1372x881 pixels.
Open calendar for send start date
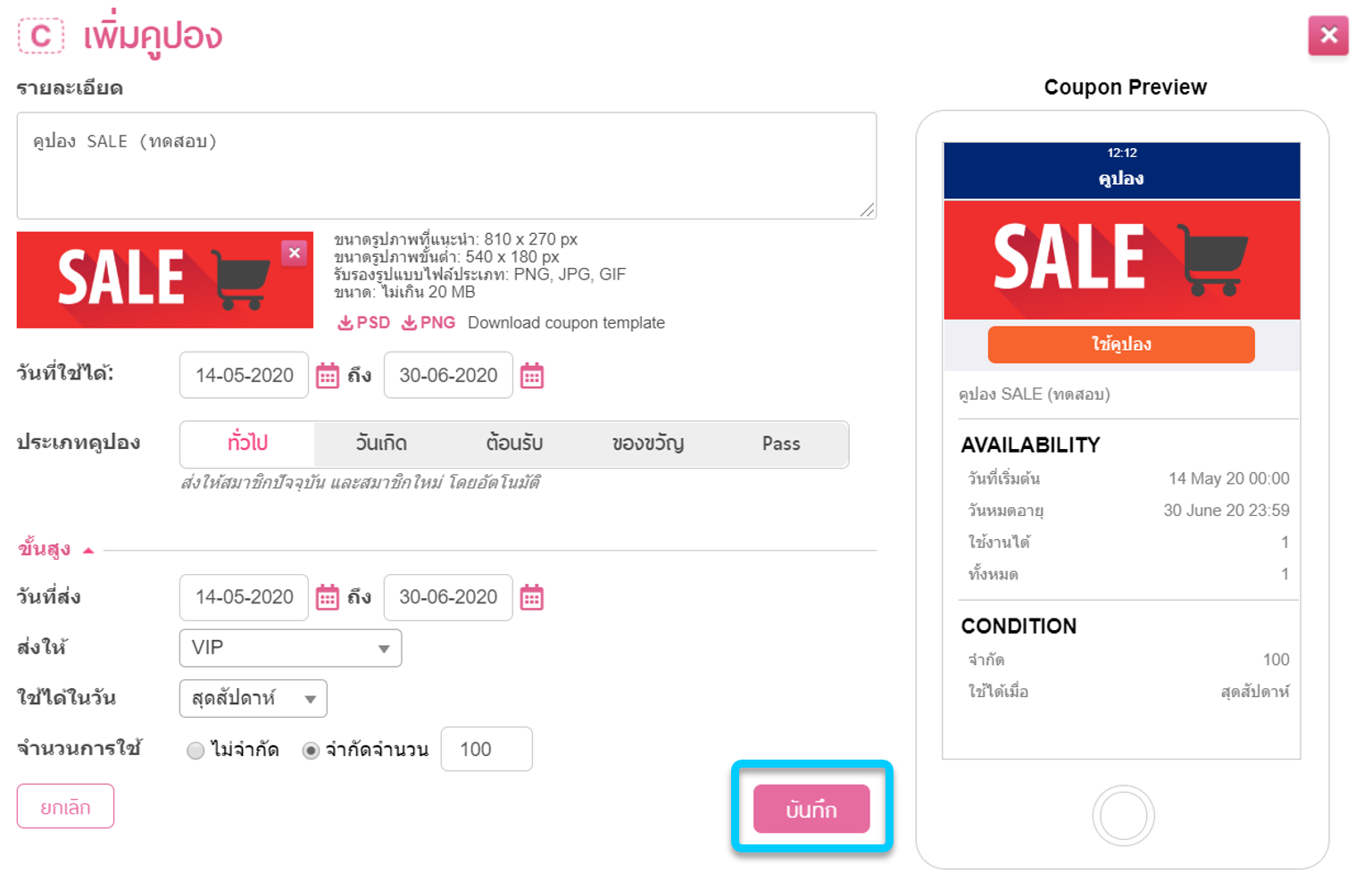pyautogui.click(x=328, y=597)
